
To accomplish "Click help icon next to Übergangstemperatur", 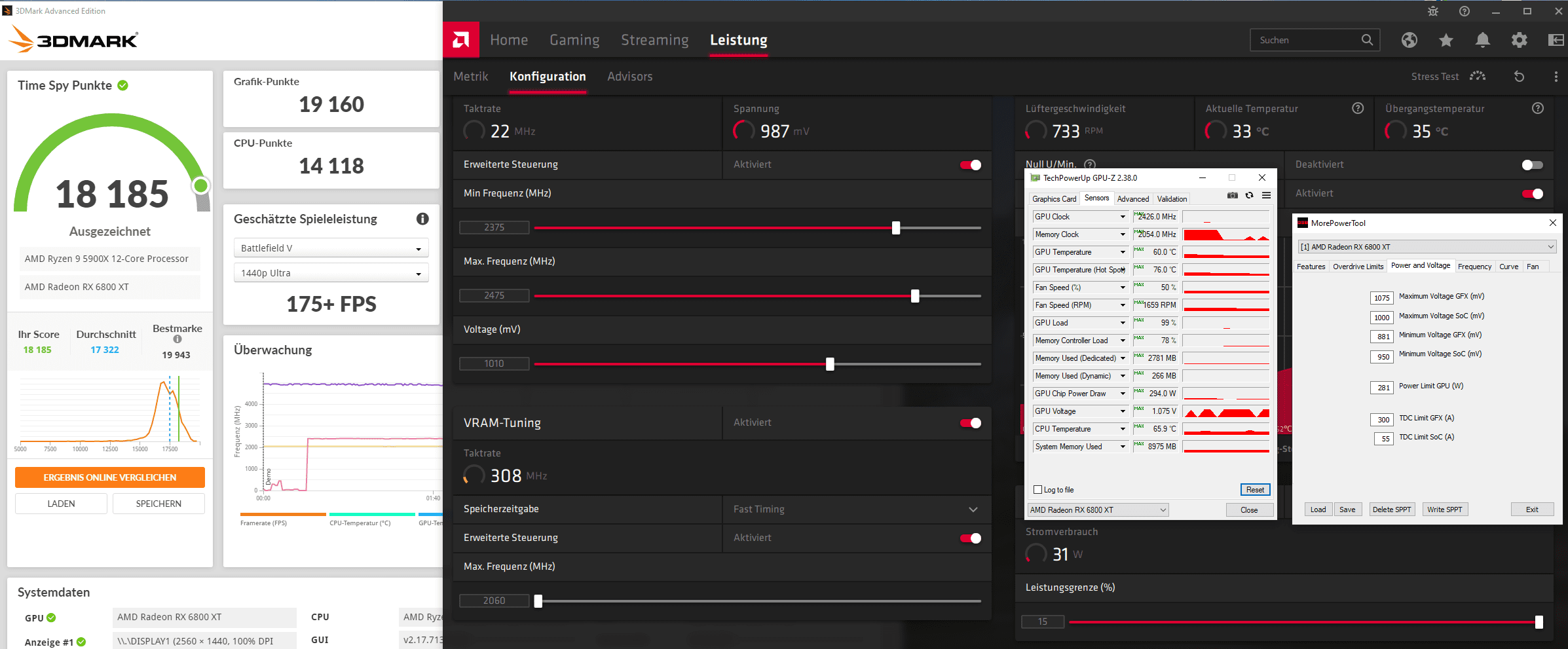I will [x=1538, y=108].
